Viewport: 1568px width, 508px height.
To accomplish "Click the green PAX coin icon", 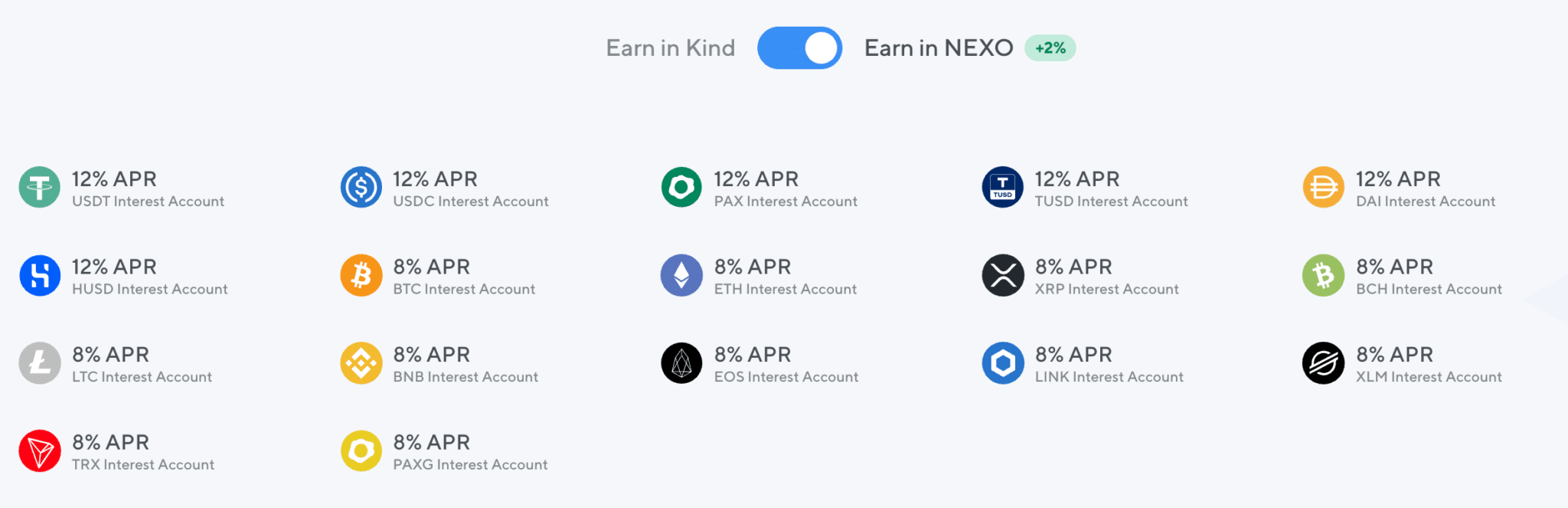I will (681, 187).
